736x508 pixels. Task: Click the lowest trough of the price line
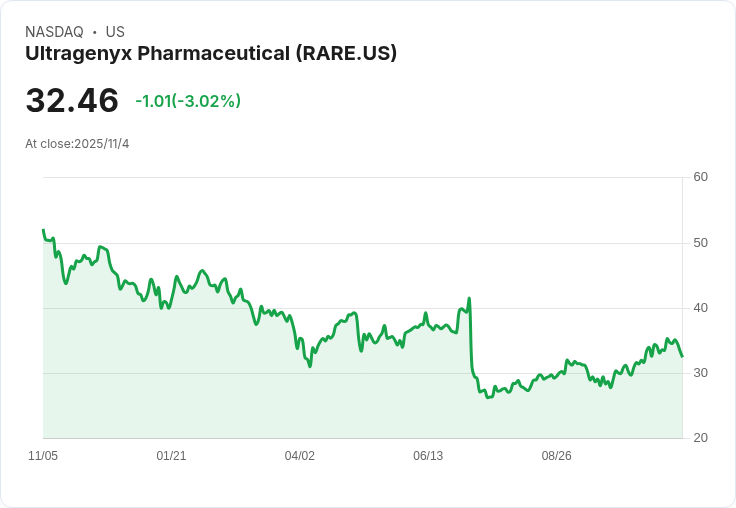487,397
